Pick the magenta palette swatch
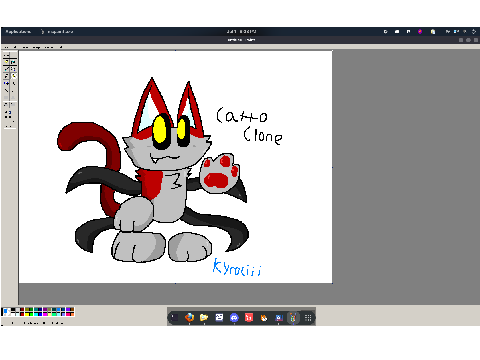The image size is (480, 360). pyautogui.click(x=45, y=314)
